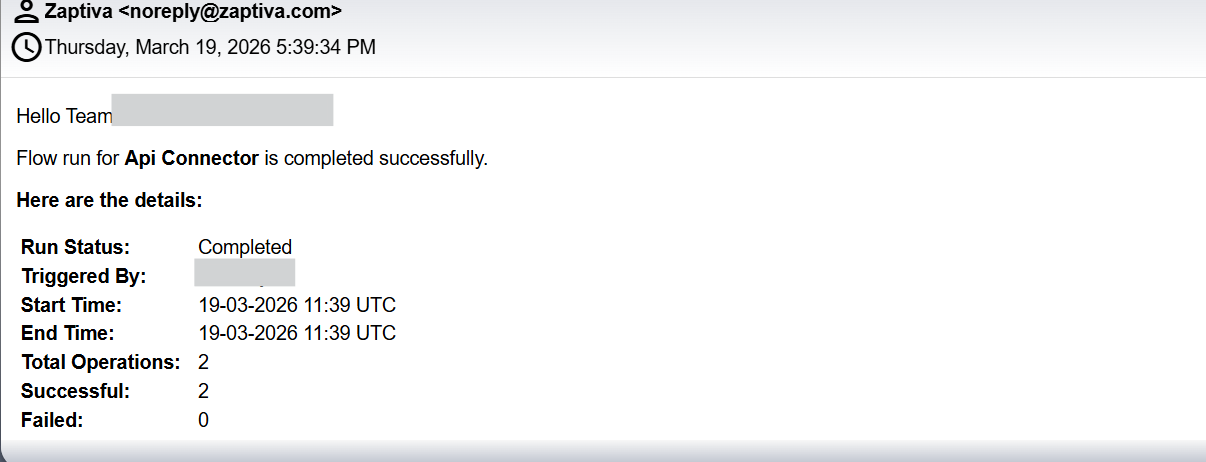Click the Start Time label

click(71, 305)
